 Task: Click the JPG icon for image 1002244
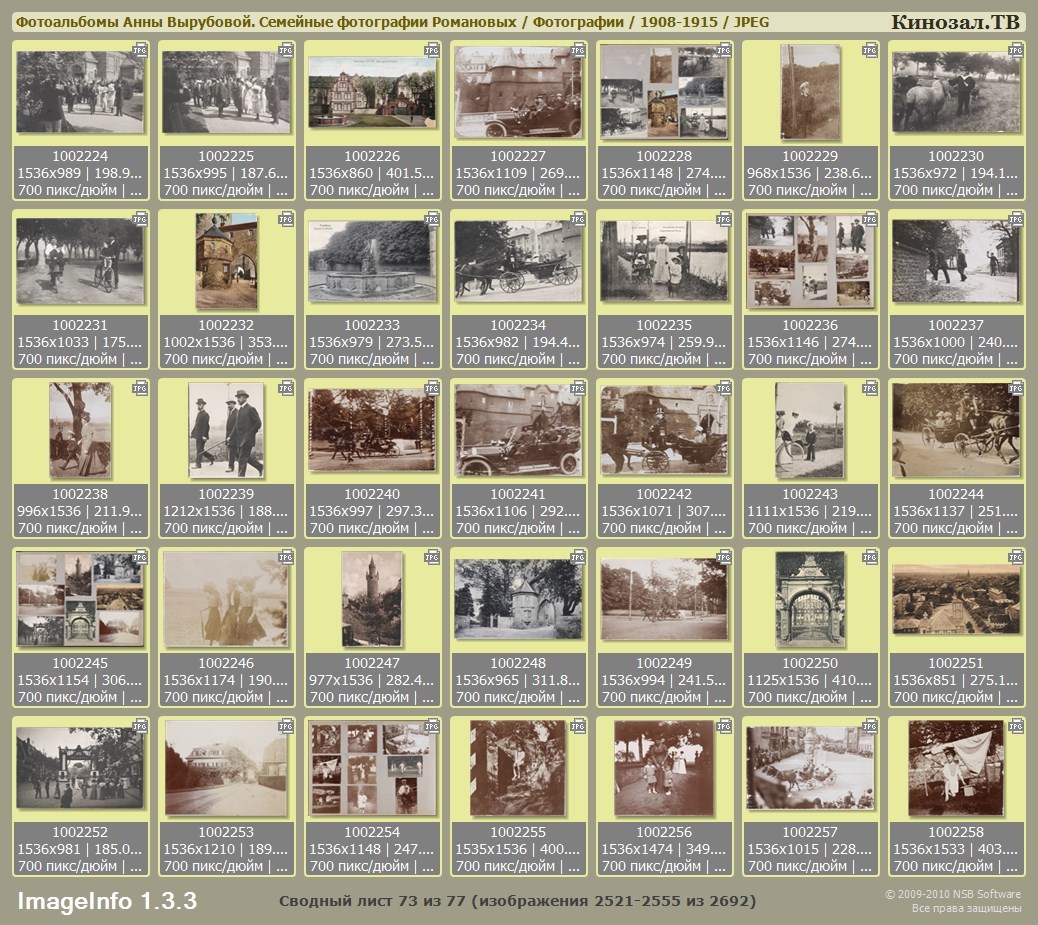(x=1016, y=387)
